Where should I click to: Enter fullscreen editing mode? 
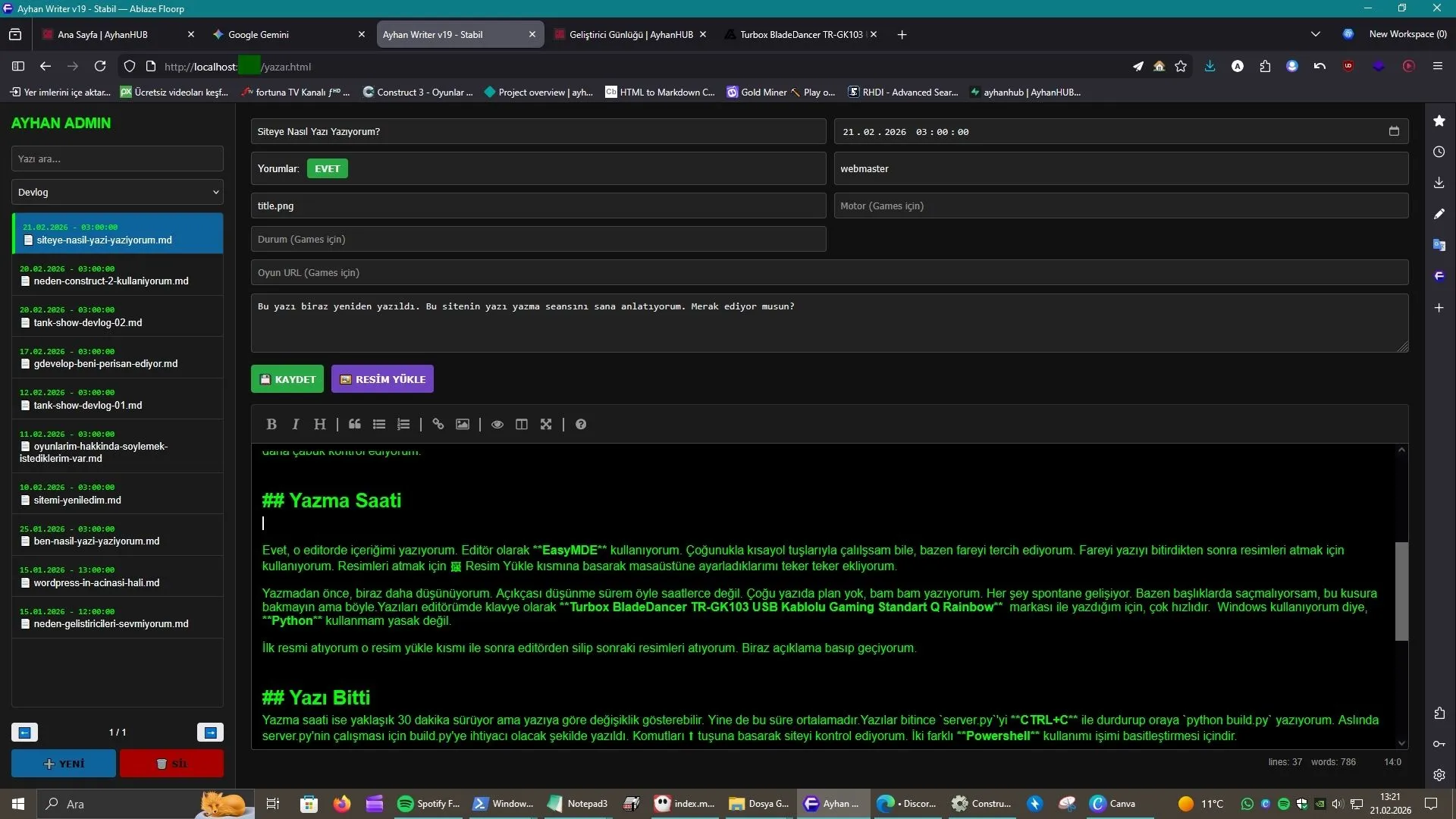coord(547,424)
